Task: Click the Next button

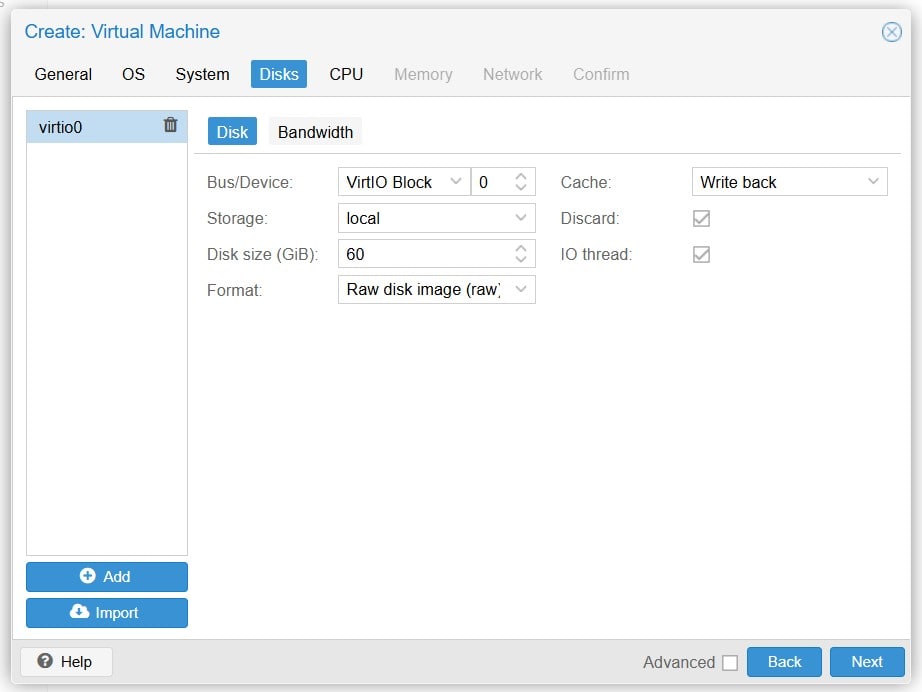Action: 867,662
